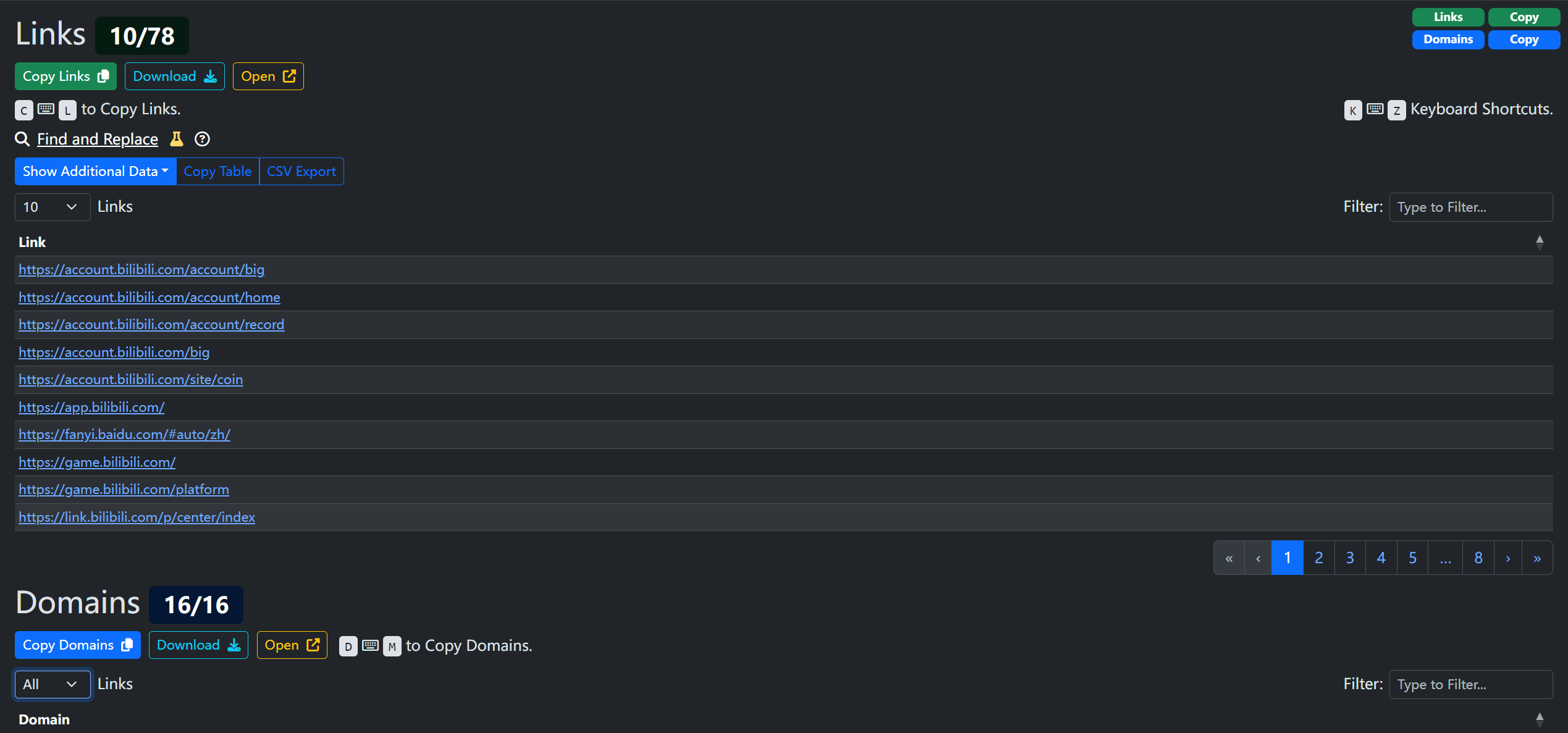1568x733 pixels.
Task: Focus the Links filter input field
Action: 1470,207
